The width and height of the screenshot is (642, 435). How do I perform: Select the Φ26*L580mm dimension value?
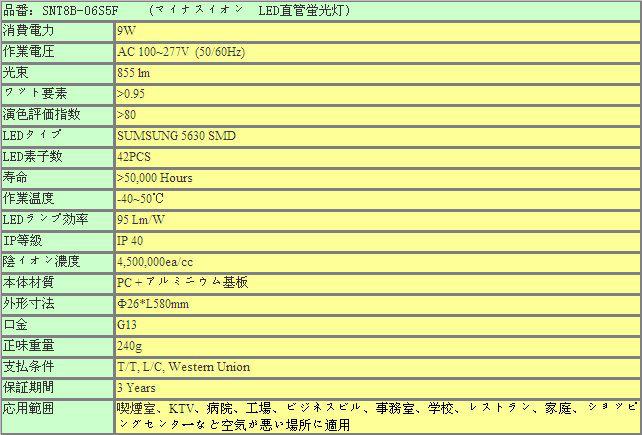click(153, 304)
